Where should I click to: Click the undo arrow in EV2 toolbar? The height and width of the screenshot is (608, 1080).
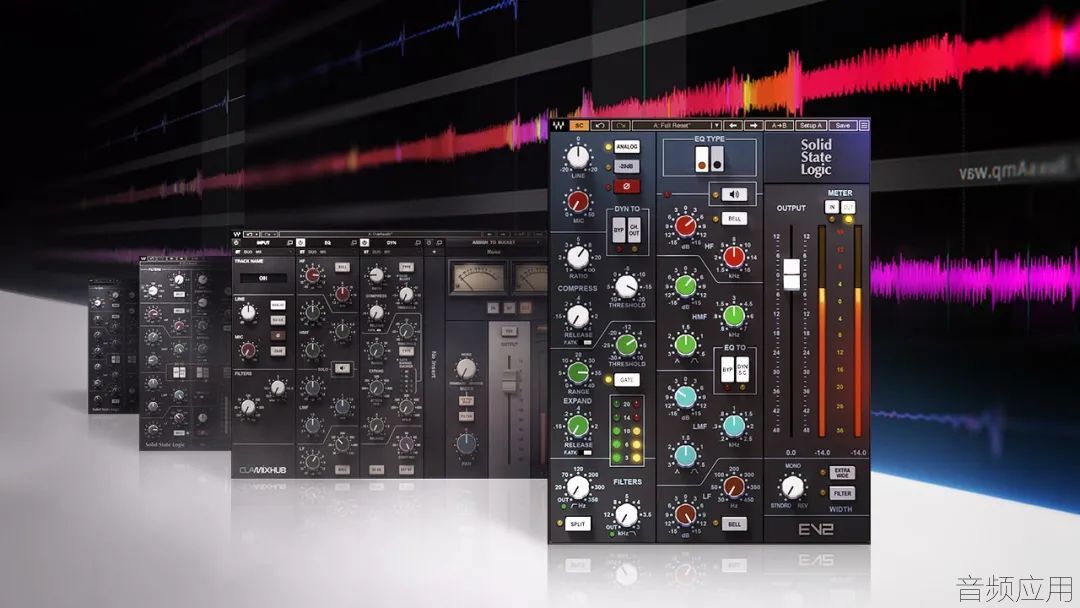(x=600, y=125)
